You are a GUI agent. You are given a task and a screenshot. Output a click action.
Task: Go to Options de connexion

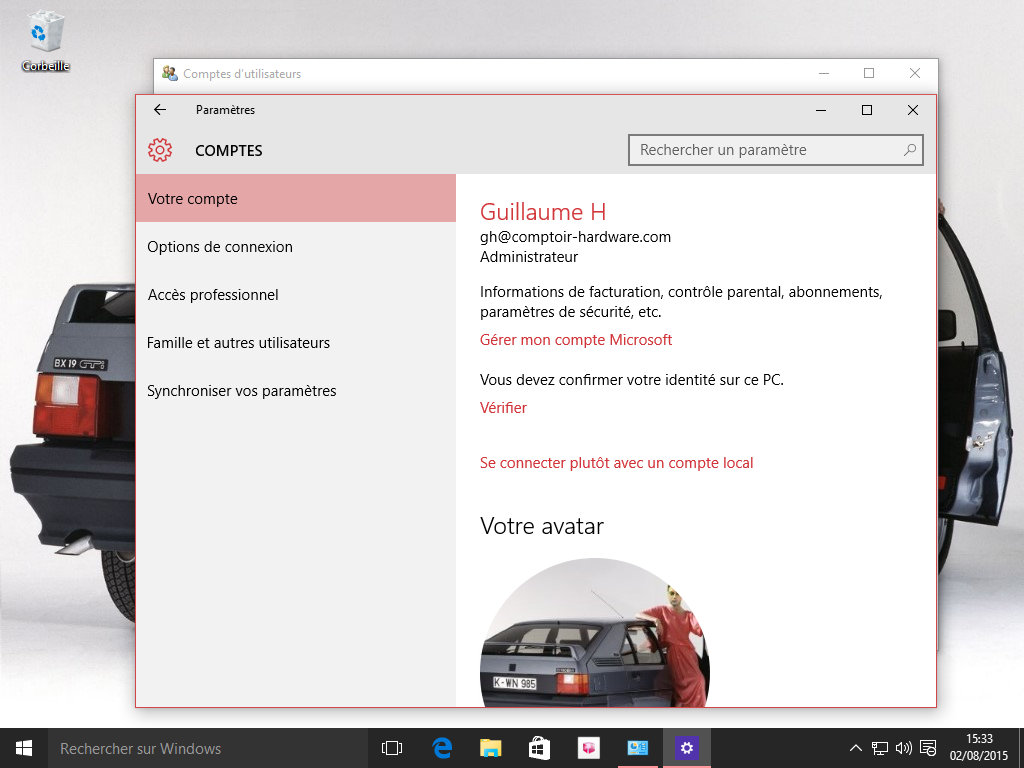pos(220,247)
